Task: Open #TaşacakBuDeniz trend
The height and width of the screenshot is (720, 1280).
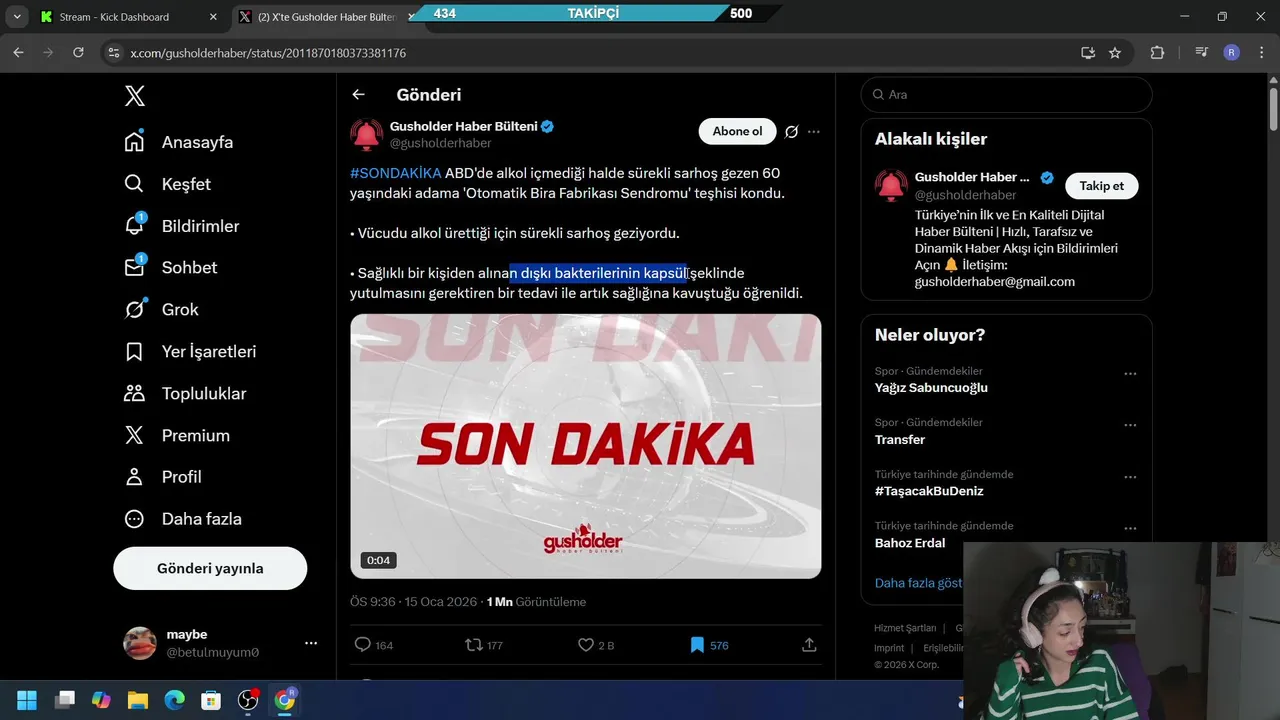Action: coord(929,491)
